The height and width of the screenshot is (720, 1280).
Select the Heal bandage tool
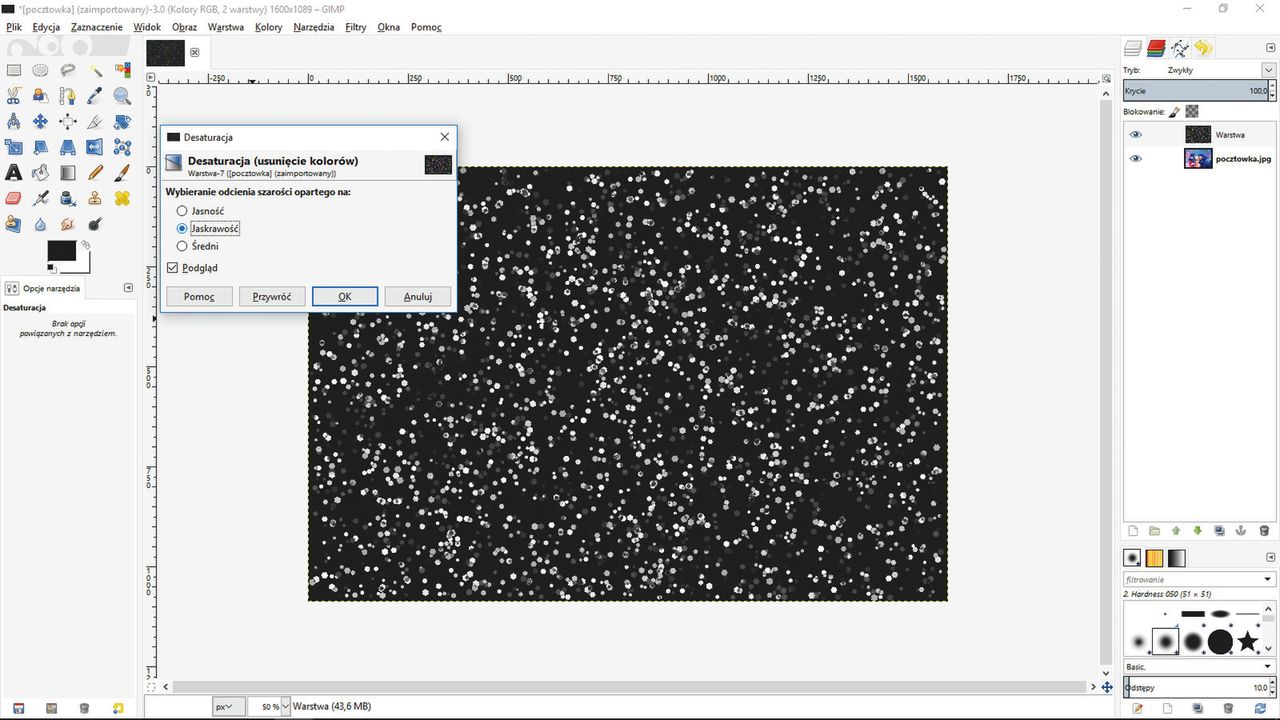(x=122, y=199)
